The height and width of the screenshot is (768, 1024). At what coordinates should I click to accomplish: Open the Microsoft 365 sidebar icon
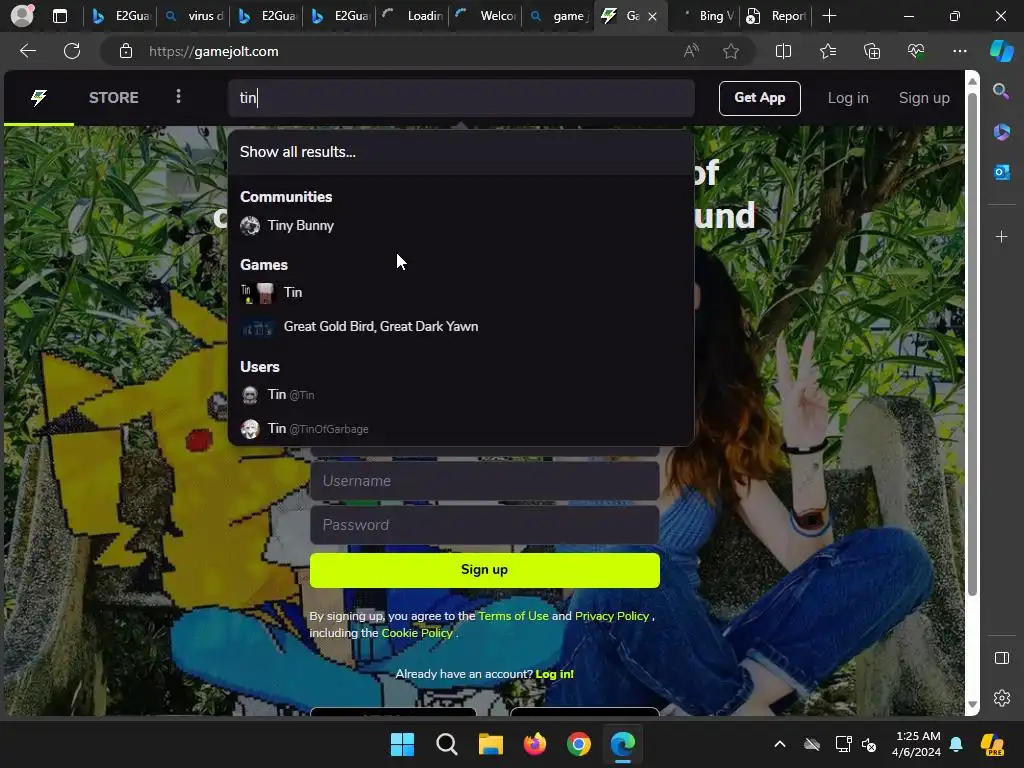1001,132
